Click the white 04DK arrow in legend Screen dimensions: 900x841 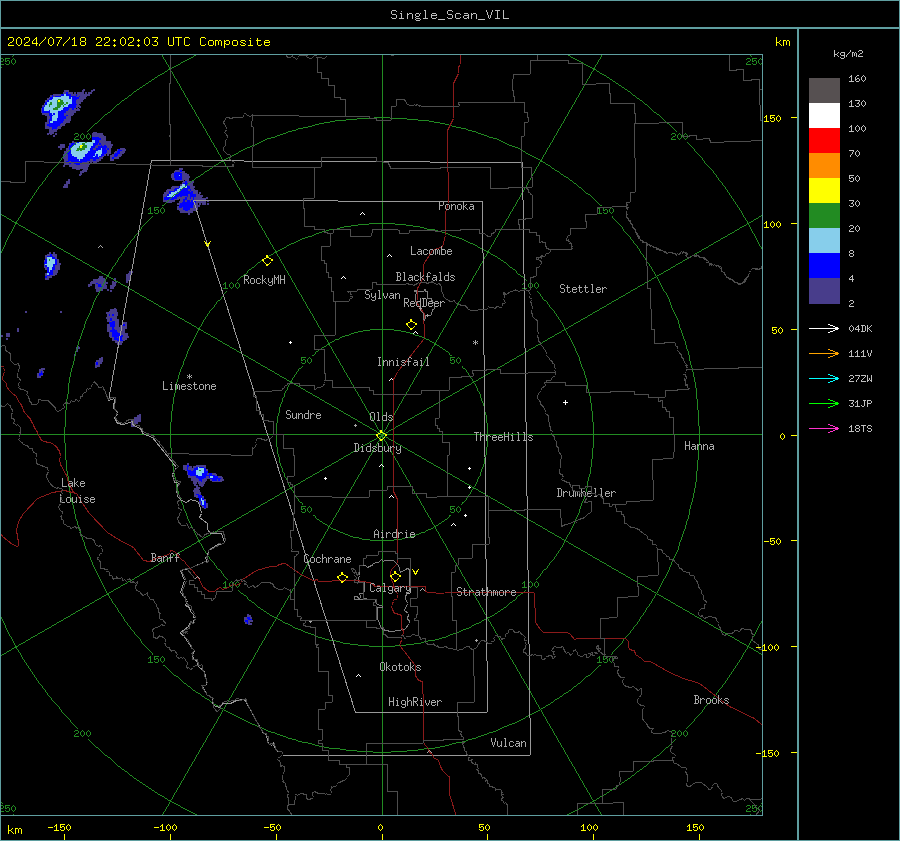pos(824,328)
